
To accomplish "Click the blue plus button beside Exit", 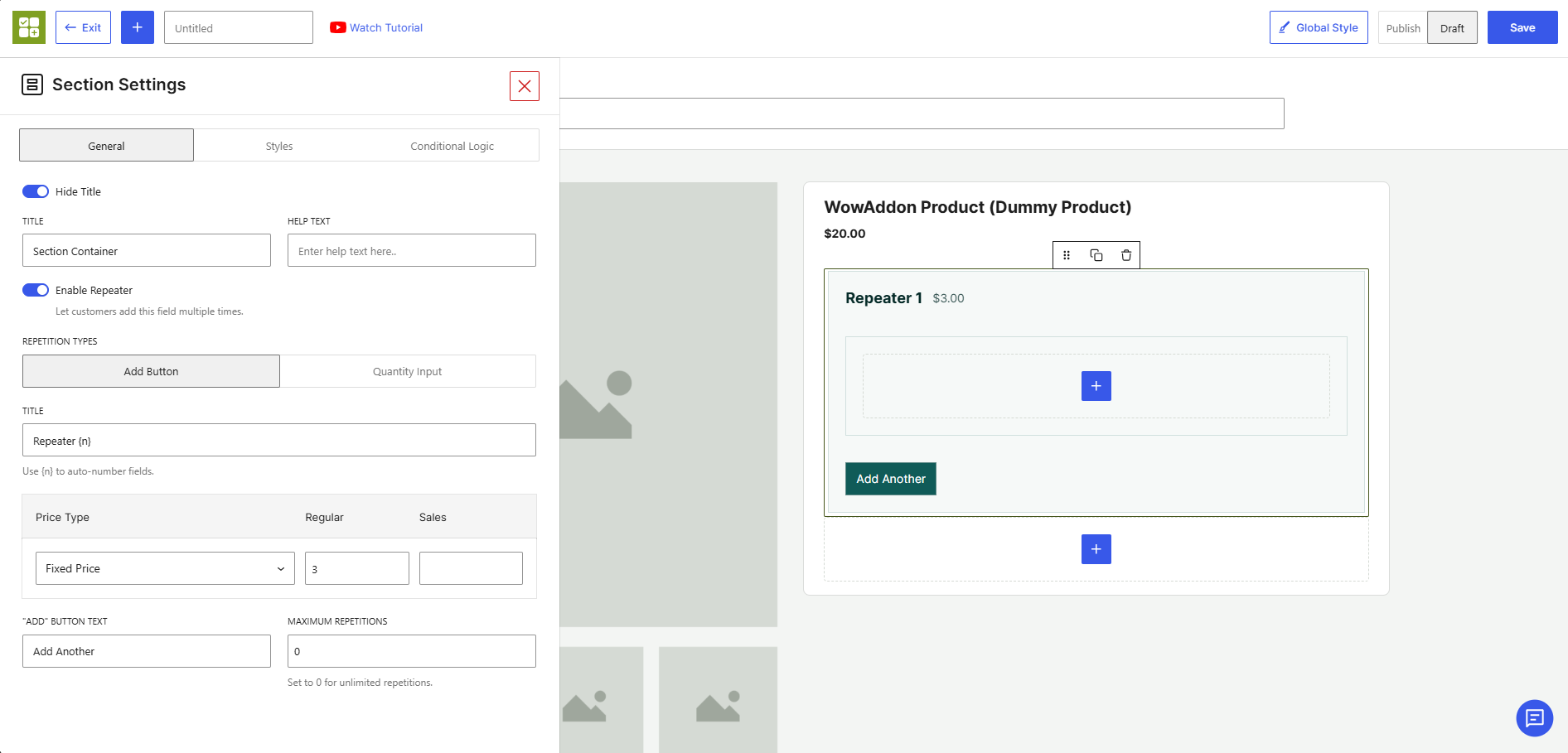I will click(138, 27).
